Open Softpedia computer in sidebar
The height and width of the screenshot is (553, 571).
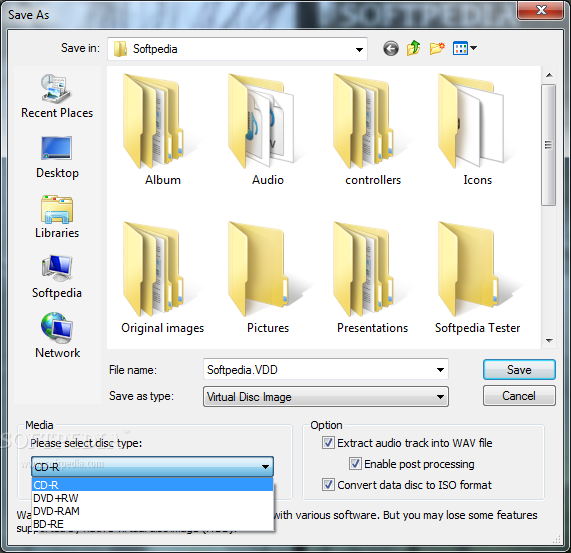coord(57,277)
